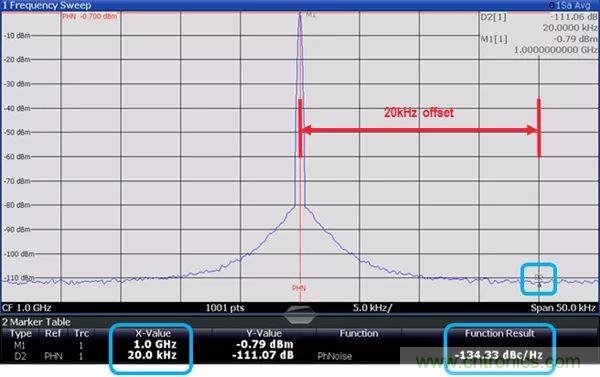Click the PhNoise function cell
The width and height of the screenshot is (600, 377).
[334, 356]
